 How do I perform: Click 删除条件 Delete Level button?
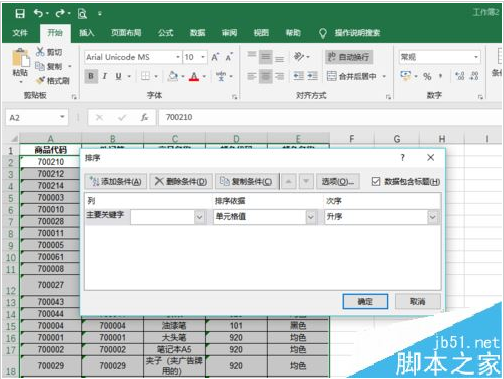coord(181,182)
